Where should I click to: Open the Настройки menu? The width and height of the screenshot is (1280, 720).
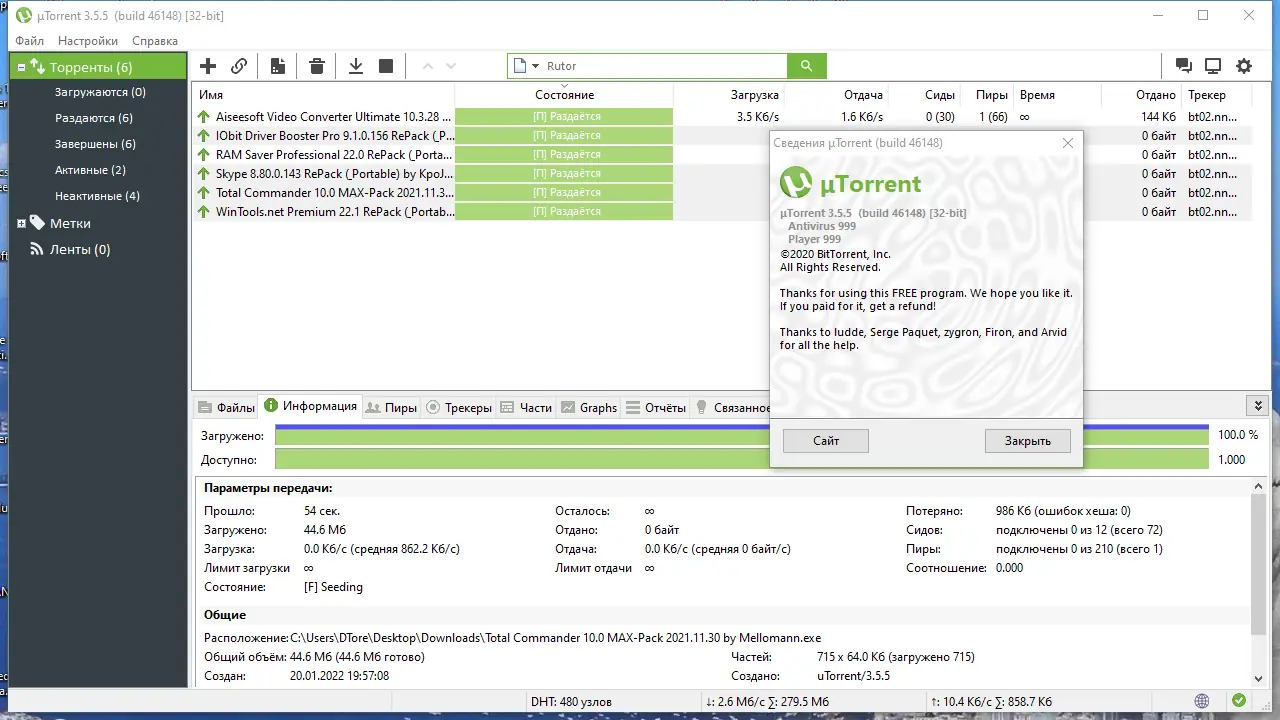87,41
